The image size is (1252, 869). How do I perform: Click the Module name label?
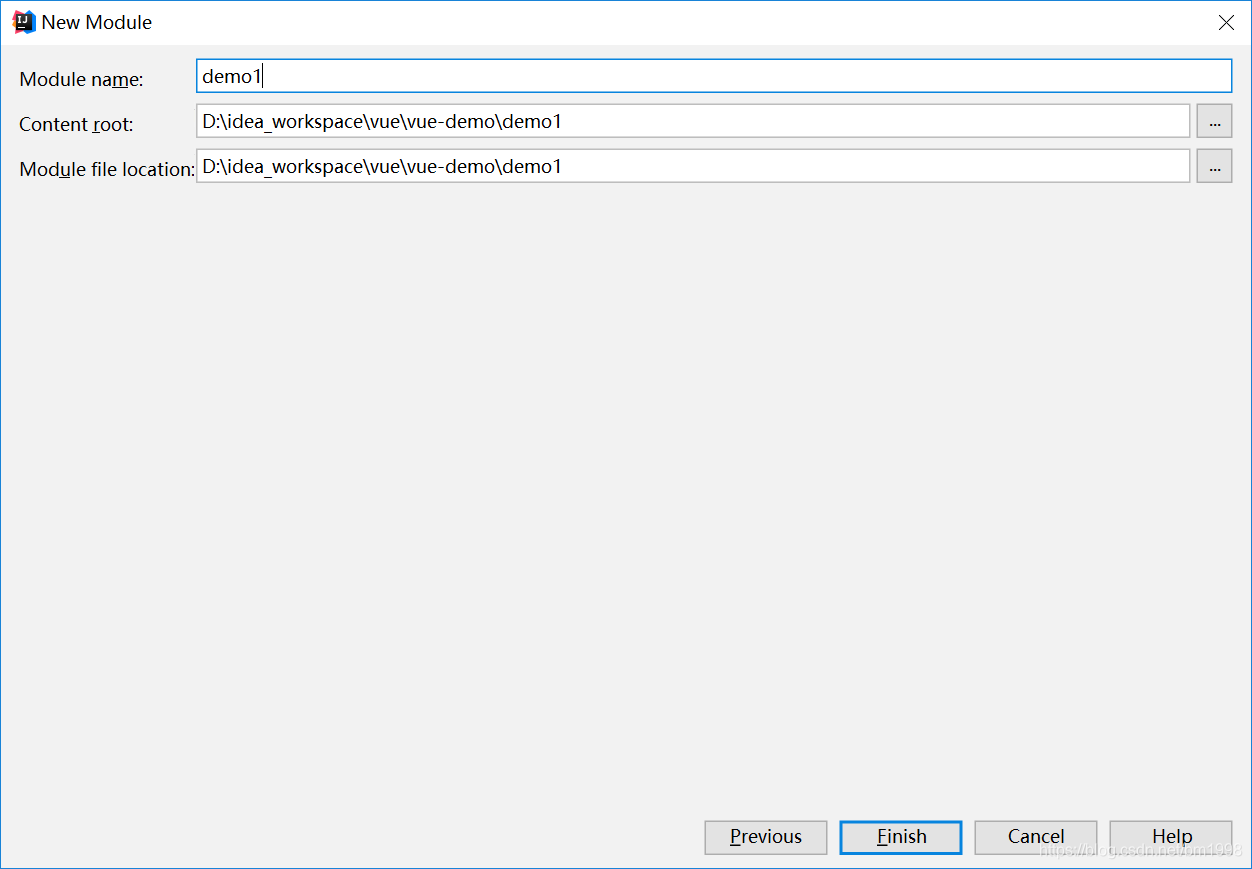(82, 80)
